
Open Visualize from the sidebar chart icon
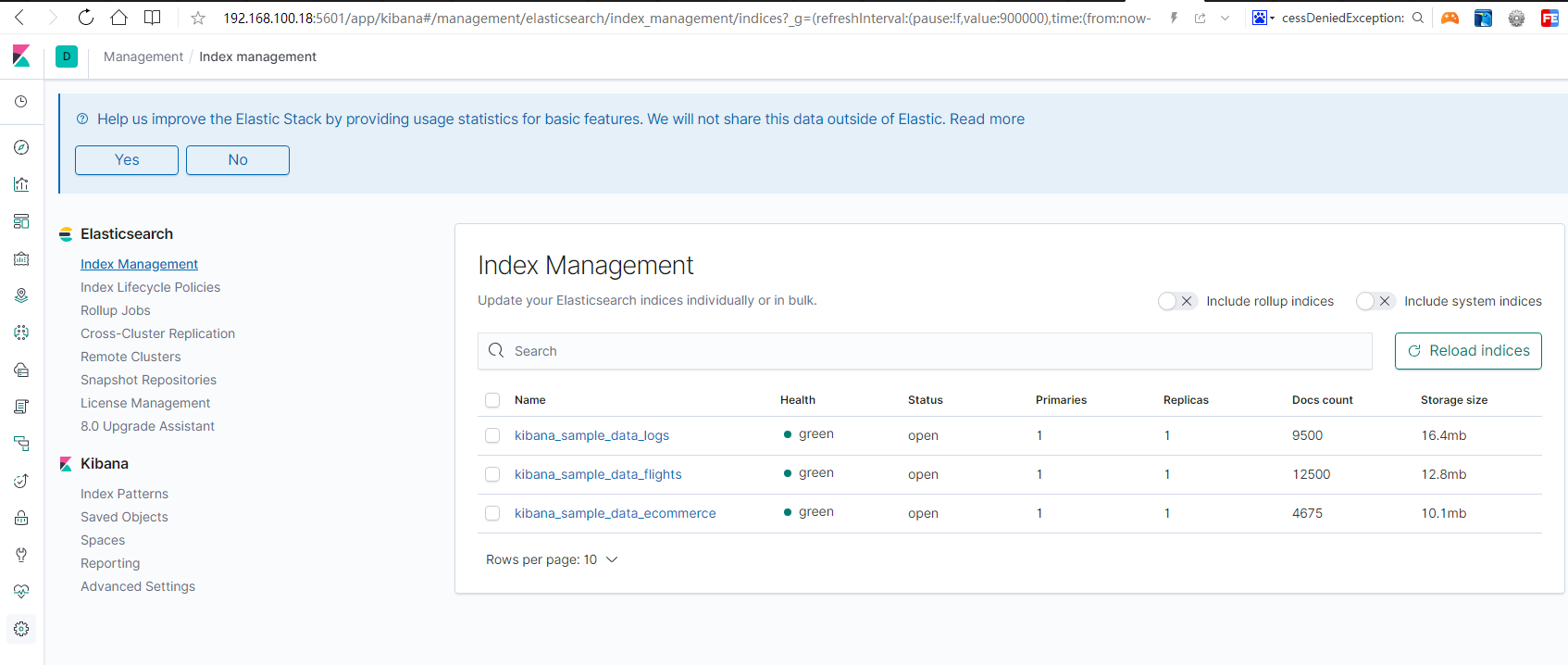(21, 184)
